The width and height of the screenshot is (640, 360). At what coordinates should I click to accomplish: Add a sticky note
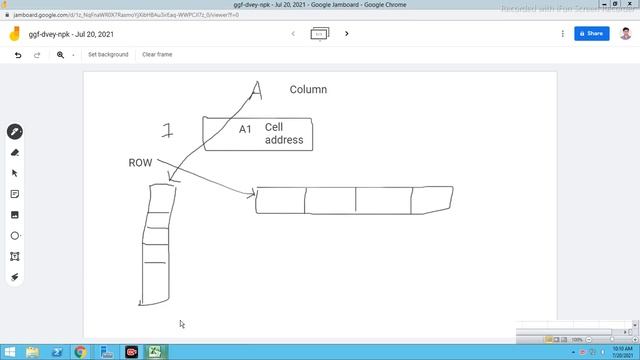[x=15, y=194]
